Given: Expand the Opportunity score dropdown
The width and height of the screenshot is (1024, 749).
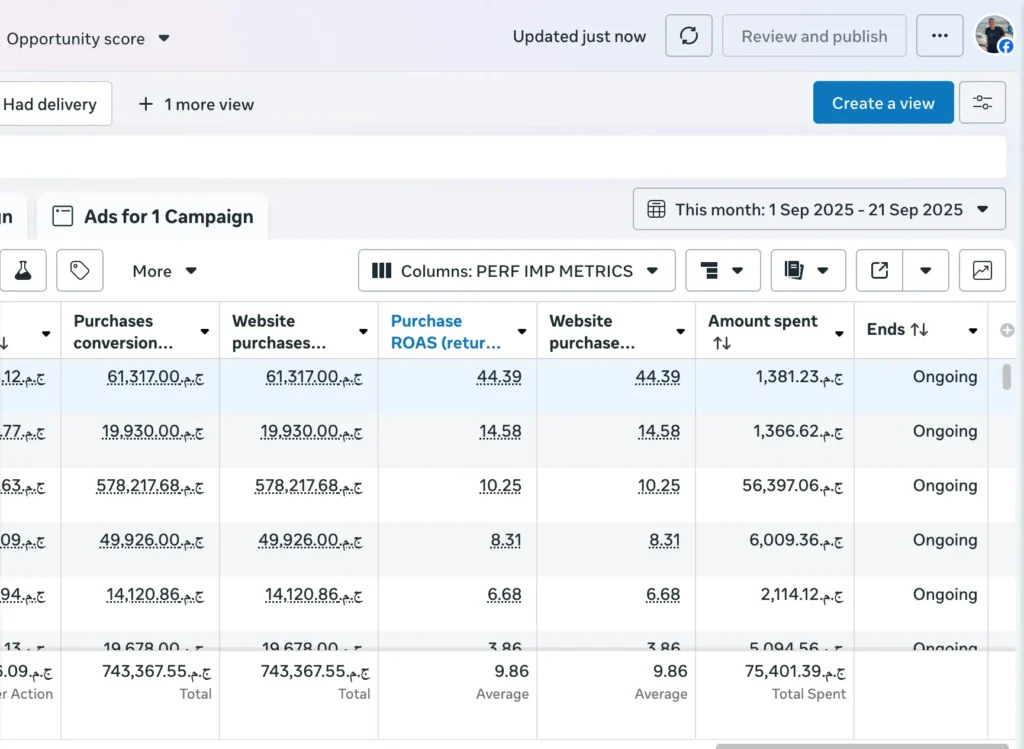Looking at the screenshot, I should (88, 39).
